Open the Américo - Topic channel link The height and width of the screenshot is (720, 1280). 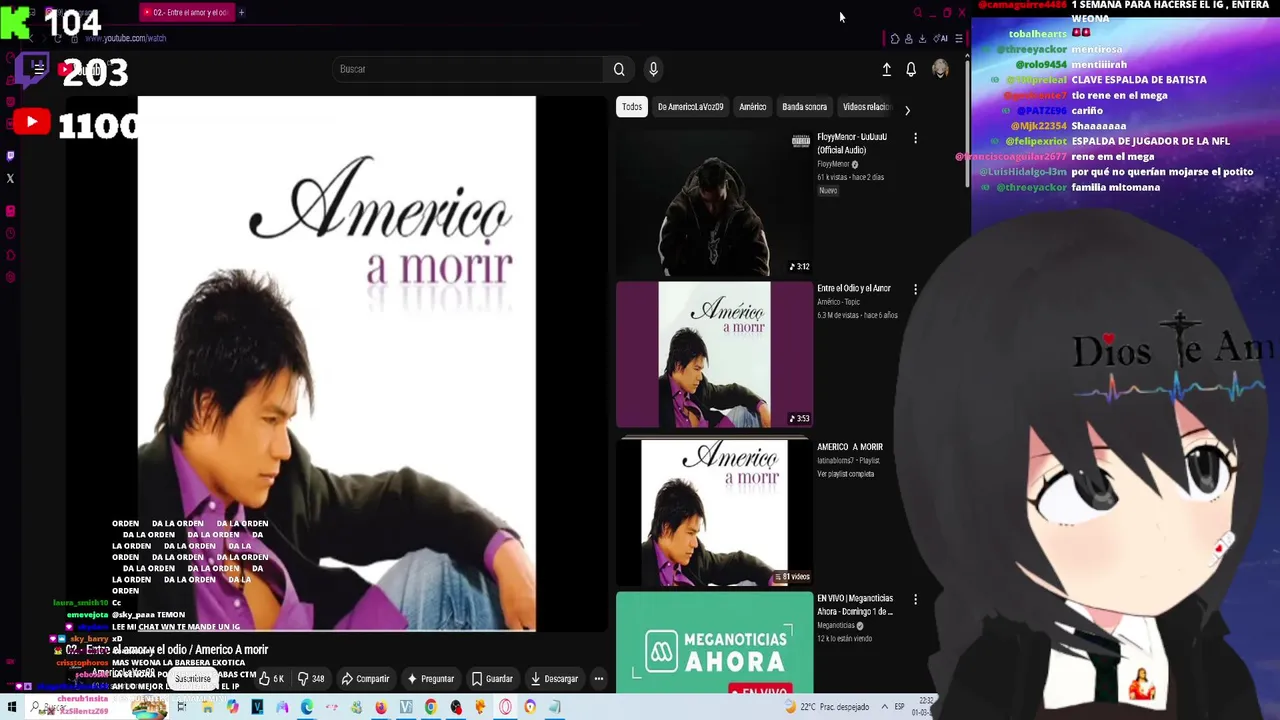(838, 302)
